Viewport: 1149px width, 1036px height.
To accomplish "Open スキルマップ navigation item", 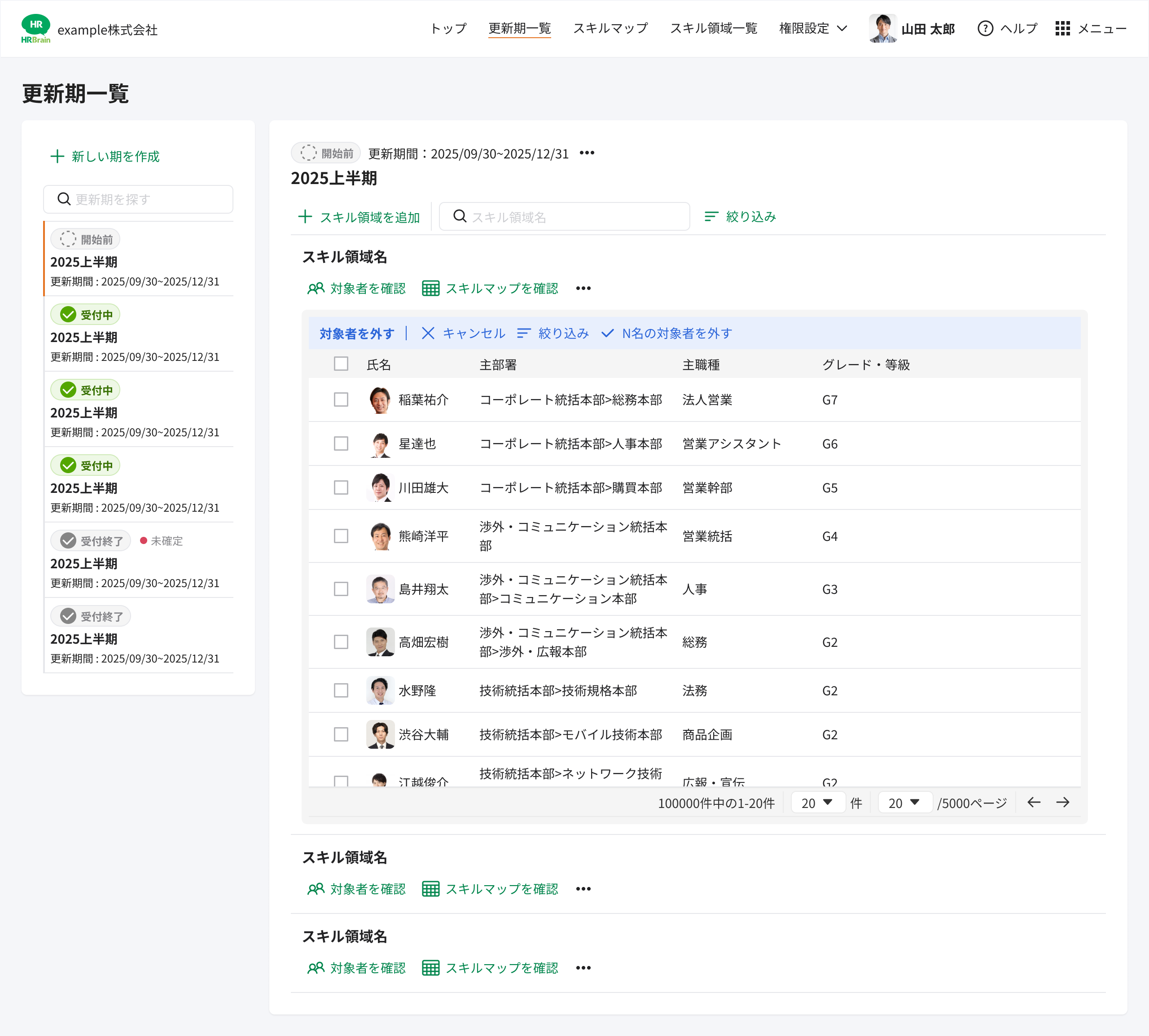I will pyautogui.click(x=610, y=28).
